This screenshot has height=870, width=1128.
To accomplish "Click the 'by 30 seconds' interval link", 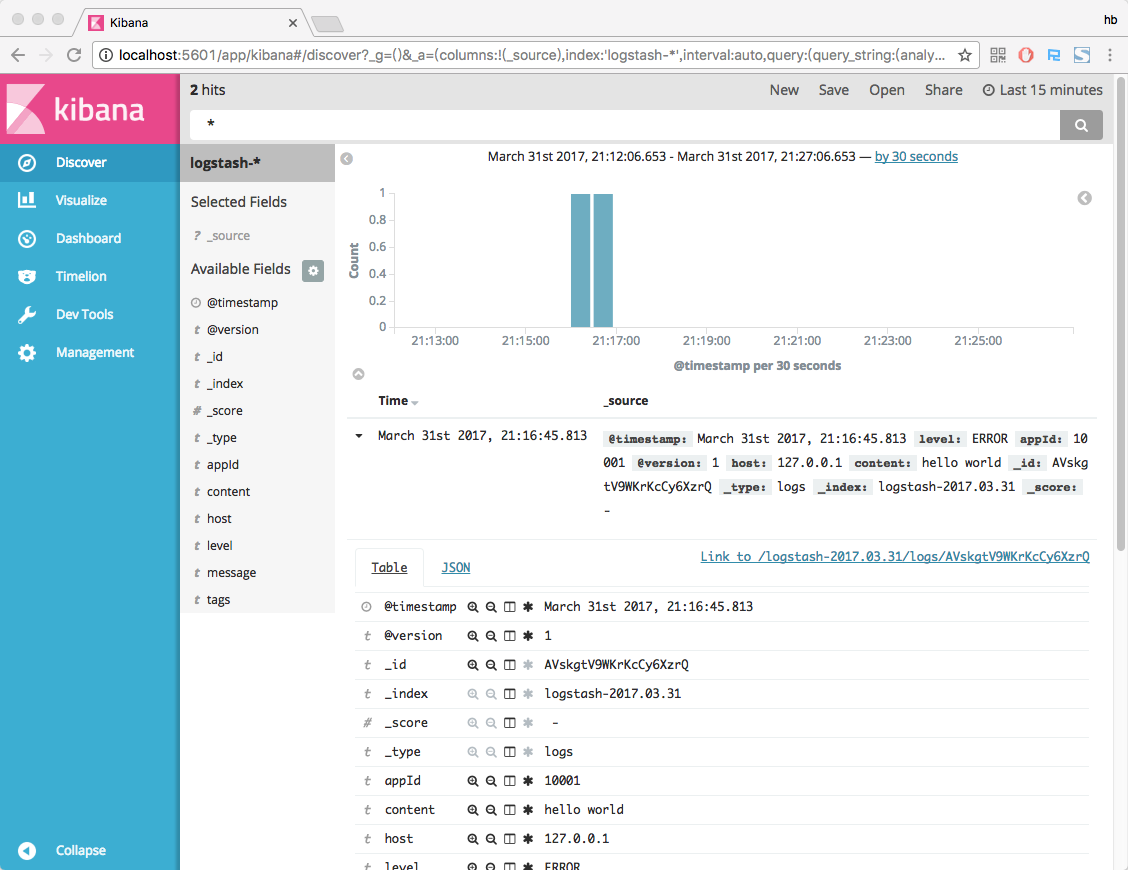I will click(x=916, y=157).
